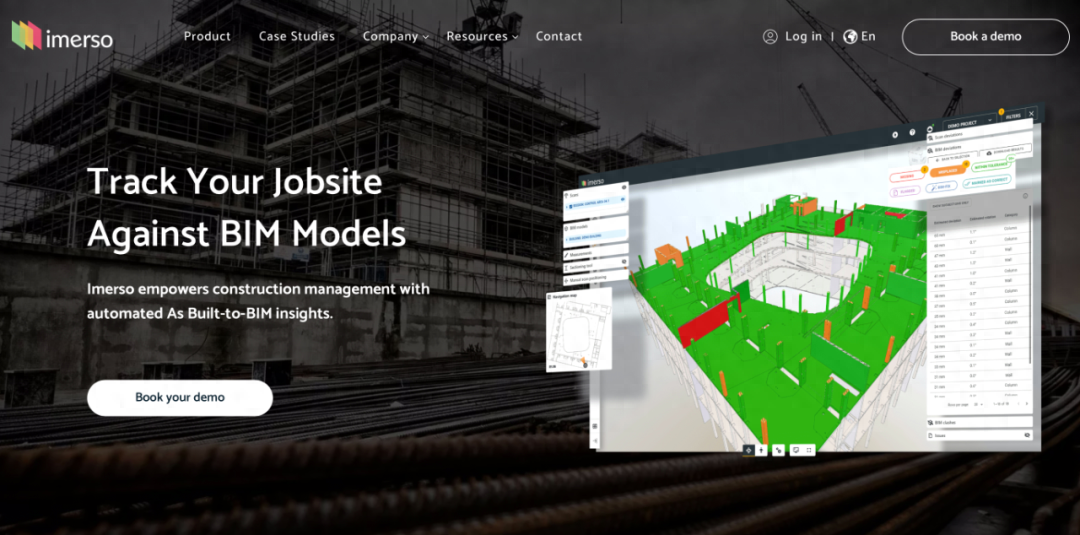Expand the Scan deviations section

pyautogui.click(x=978, y=131)
